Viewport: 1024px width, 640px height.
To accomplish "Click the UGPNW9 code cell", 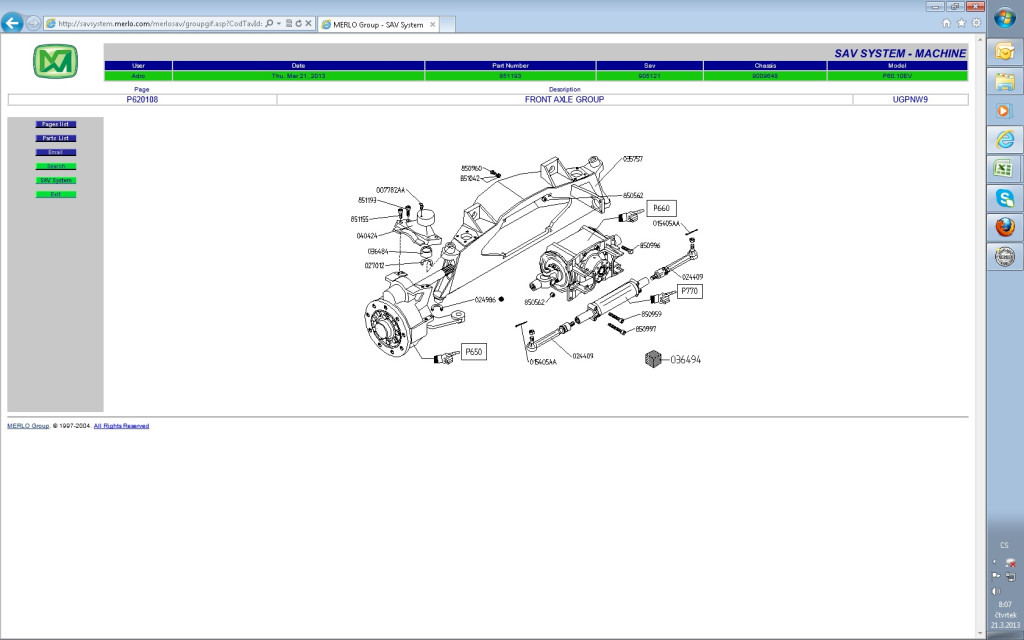I will 910,100.
